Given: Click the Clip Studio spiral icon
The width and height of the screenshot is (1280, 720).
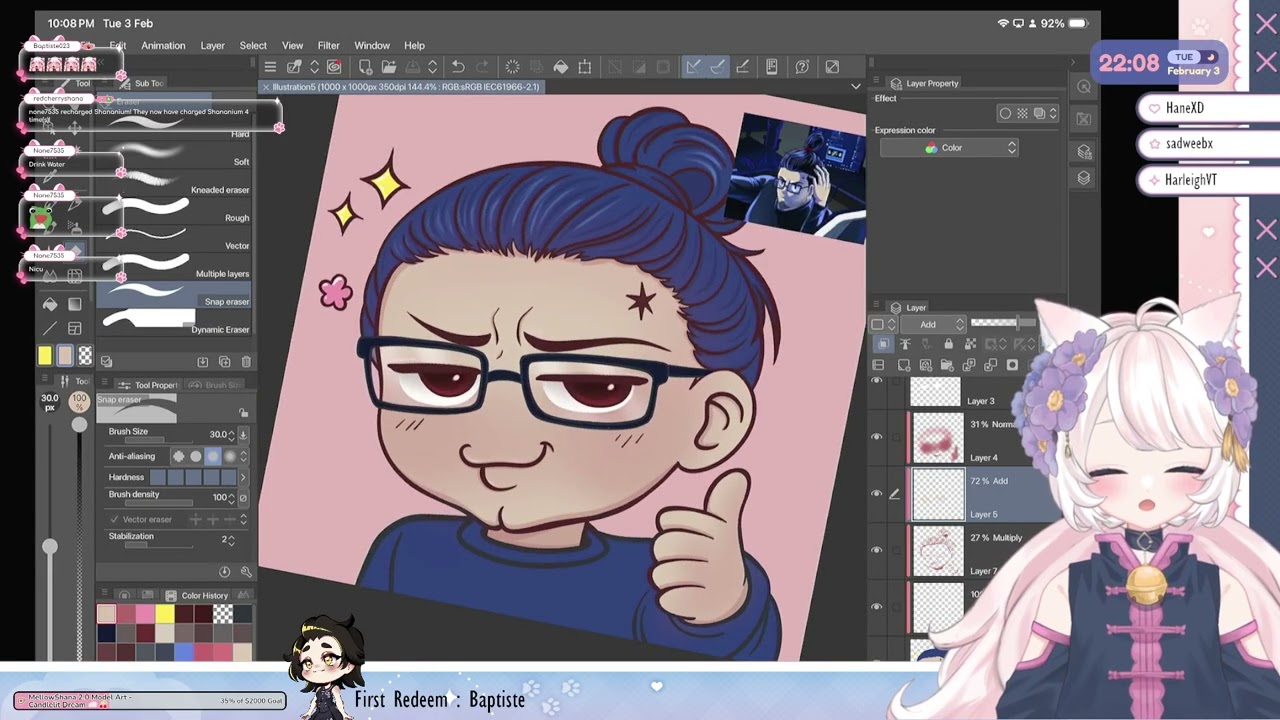Looking at the screenshot, I should click(x=334, y=67).
